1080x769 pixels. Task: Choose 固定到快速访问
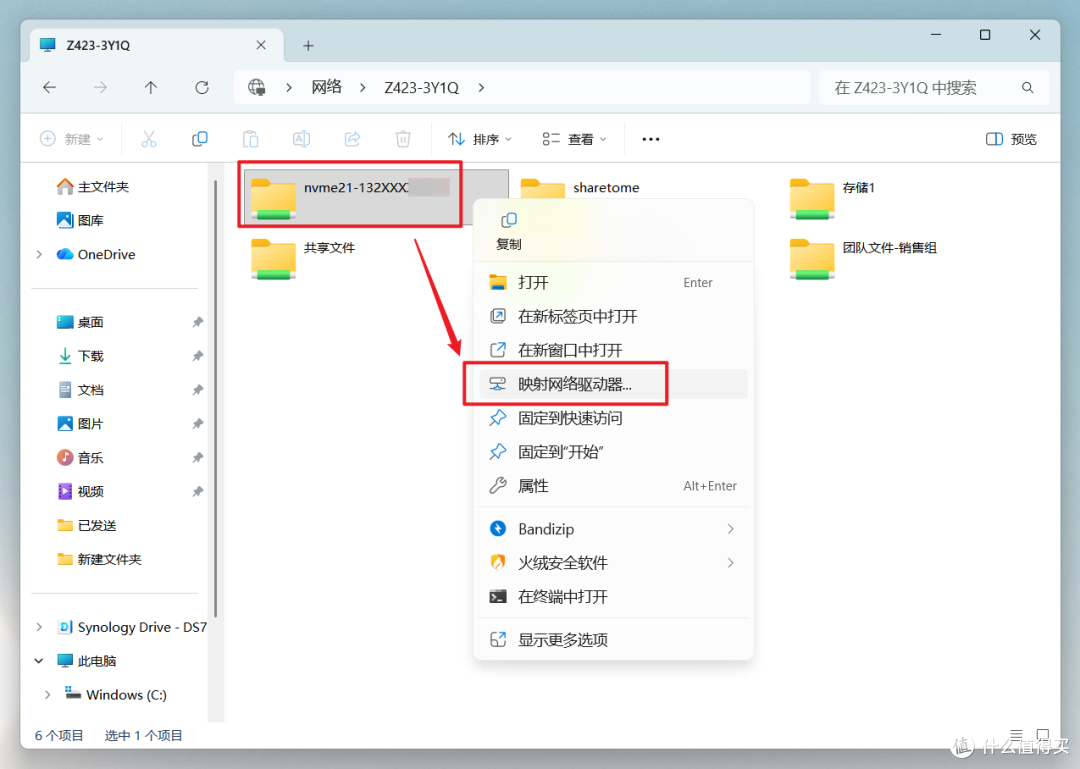pos(613,418)
